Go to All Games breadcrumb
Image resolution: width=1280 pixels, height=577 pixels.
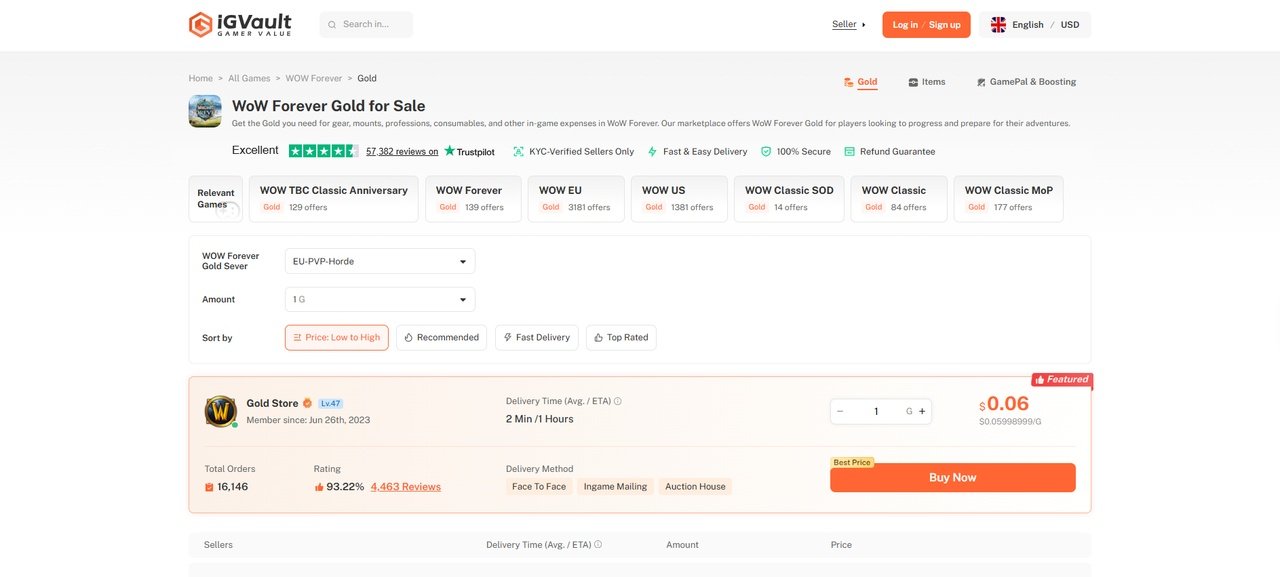pyautogui.click(x=249, y=78)
